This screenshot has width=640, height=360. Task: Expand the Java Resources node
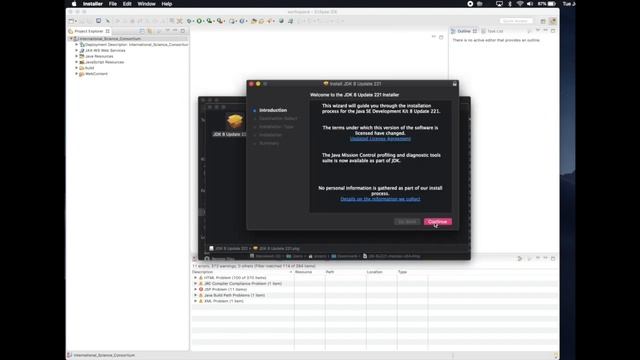click(76, 56)
